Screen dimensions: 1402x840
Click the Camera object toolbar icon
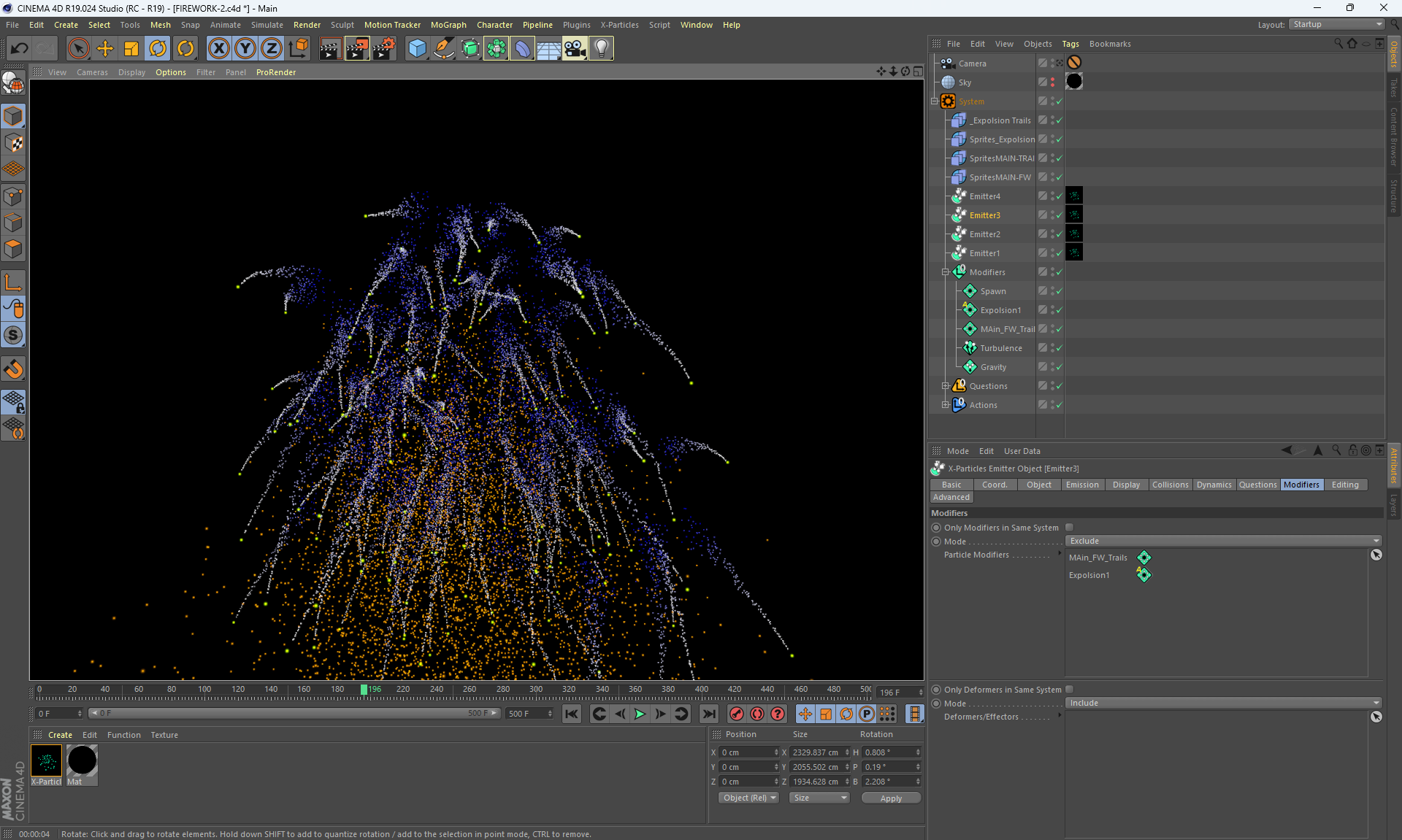point(575,49)
